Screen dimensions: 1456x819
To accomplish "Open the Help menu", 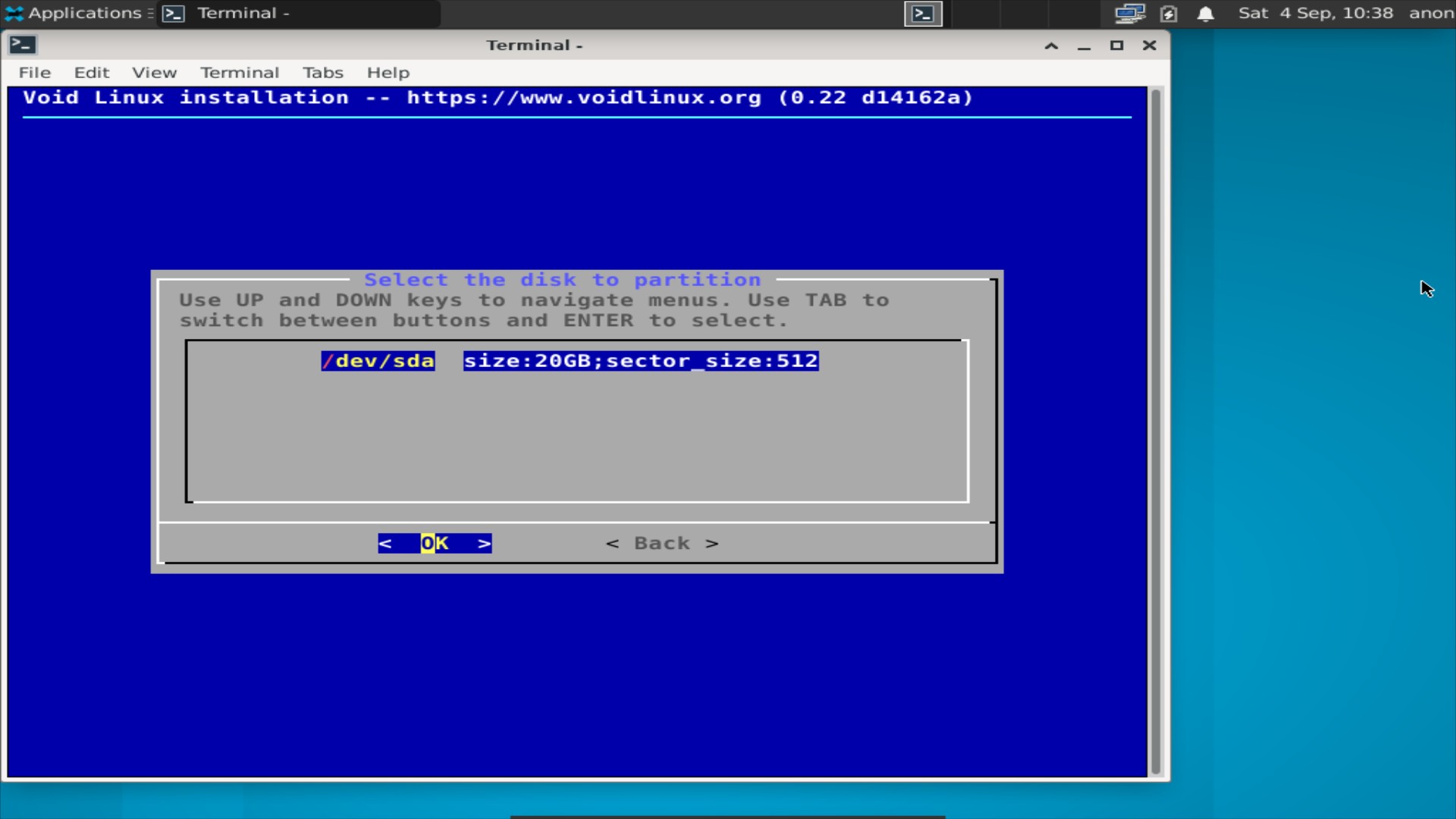I will (388, 72).
